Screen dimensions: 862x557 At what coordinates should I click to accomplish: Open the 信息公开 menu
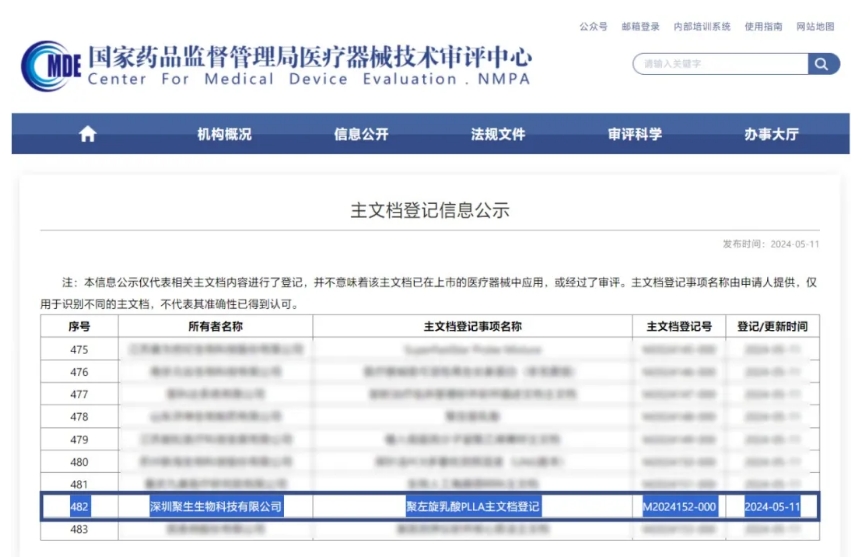[x=361, y=134]
